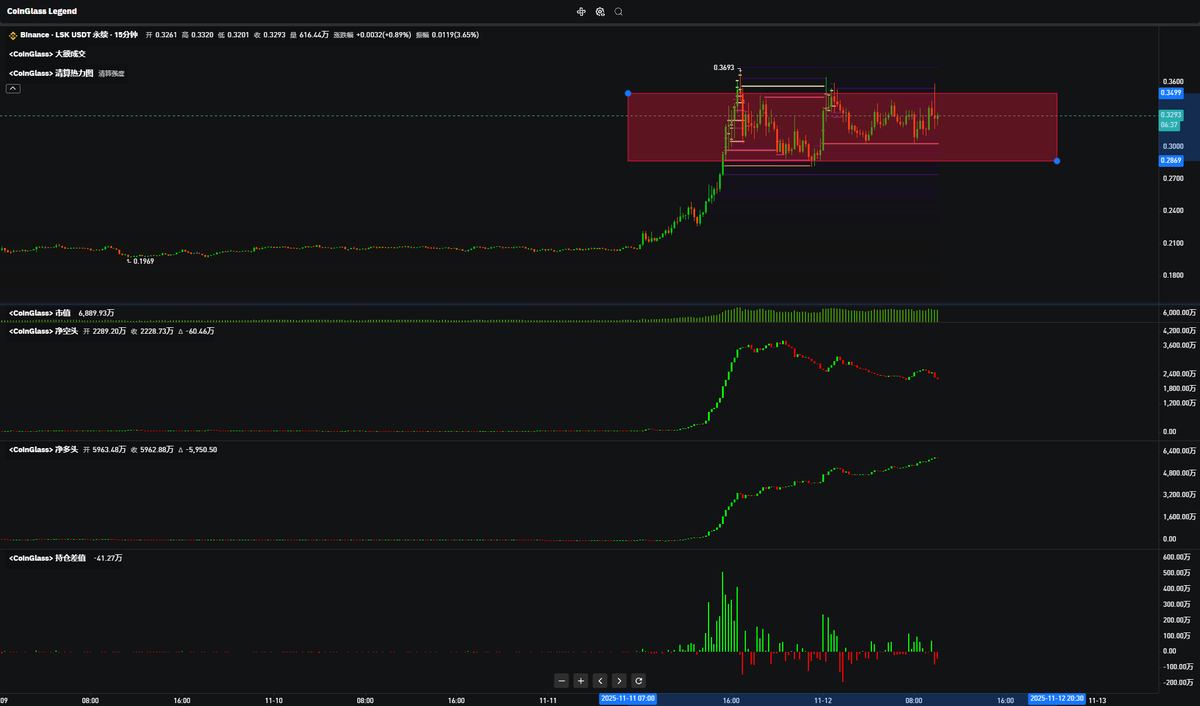Click the 0.2869 blue price label
Screen dimensions: 1200x706
click(1171, 160)
